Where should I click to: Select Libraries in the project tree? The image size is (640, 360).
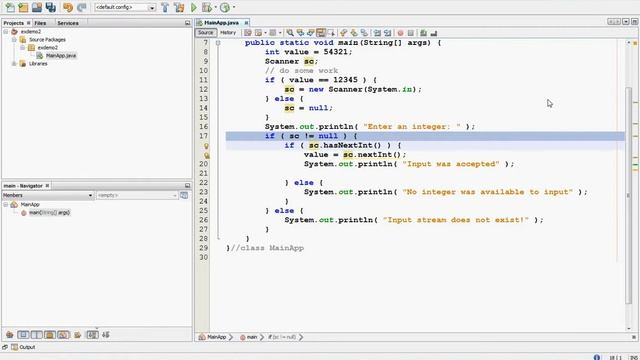point(38,64)
